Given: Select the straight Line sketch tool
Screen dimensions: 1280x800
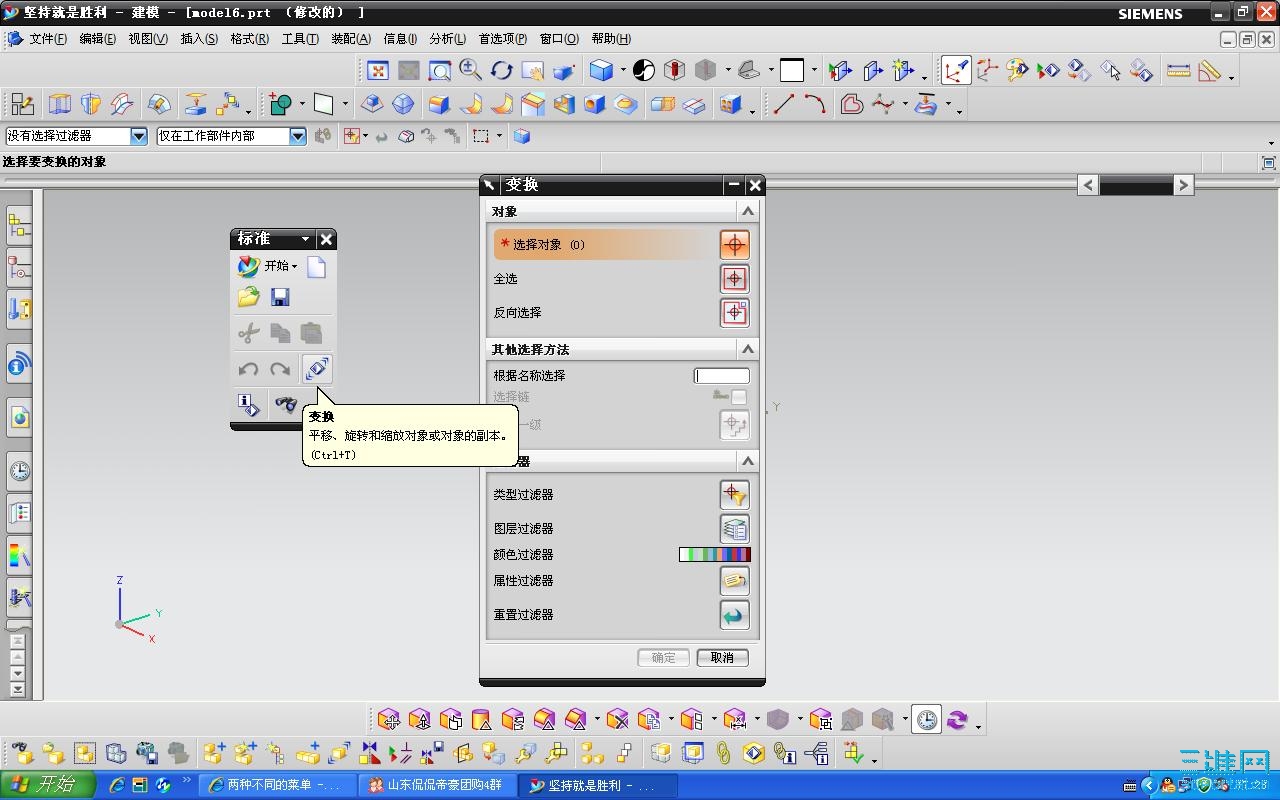Looking at the screenshot, I should (784, 104).
